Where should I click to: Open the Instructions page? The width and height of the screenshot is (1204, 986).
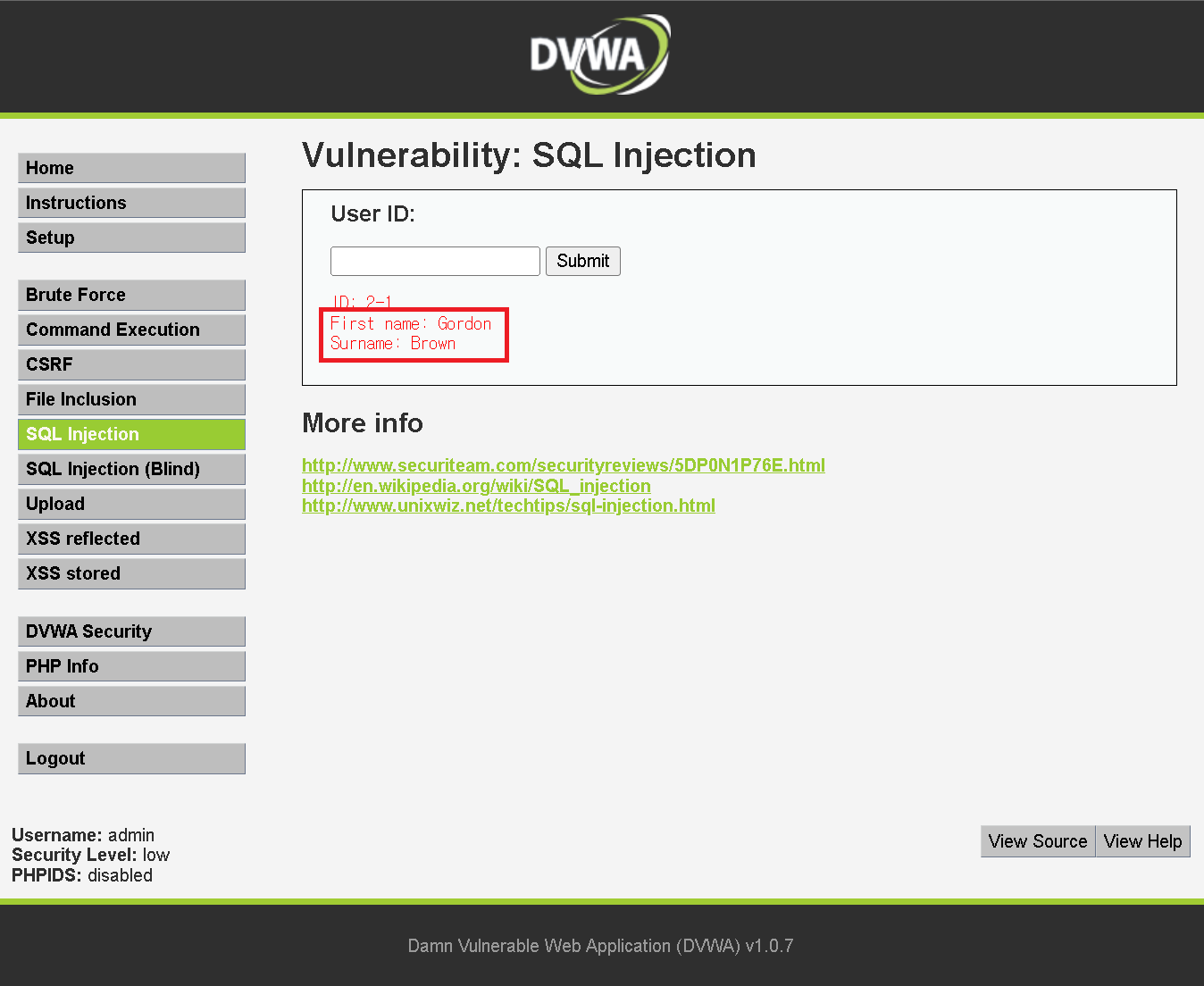tap(131, 203)
